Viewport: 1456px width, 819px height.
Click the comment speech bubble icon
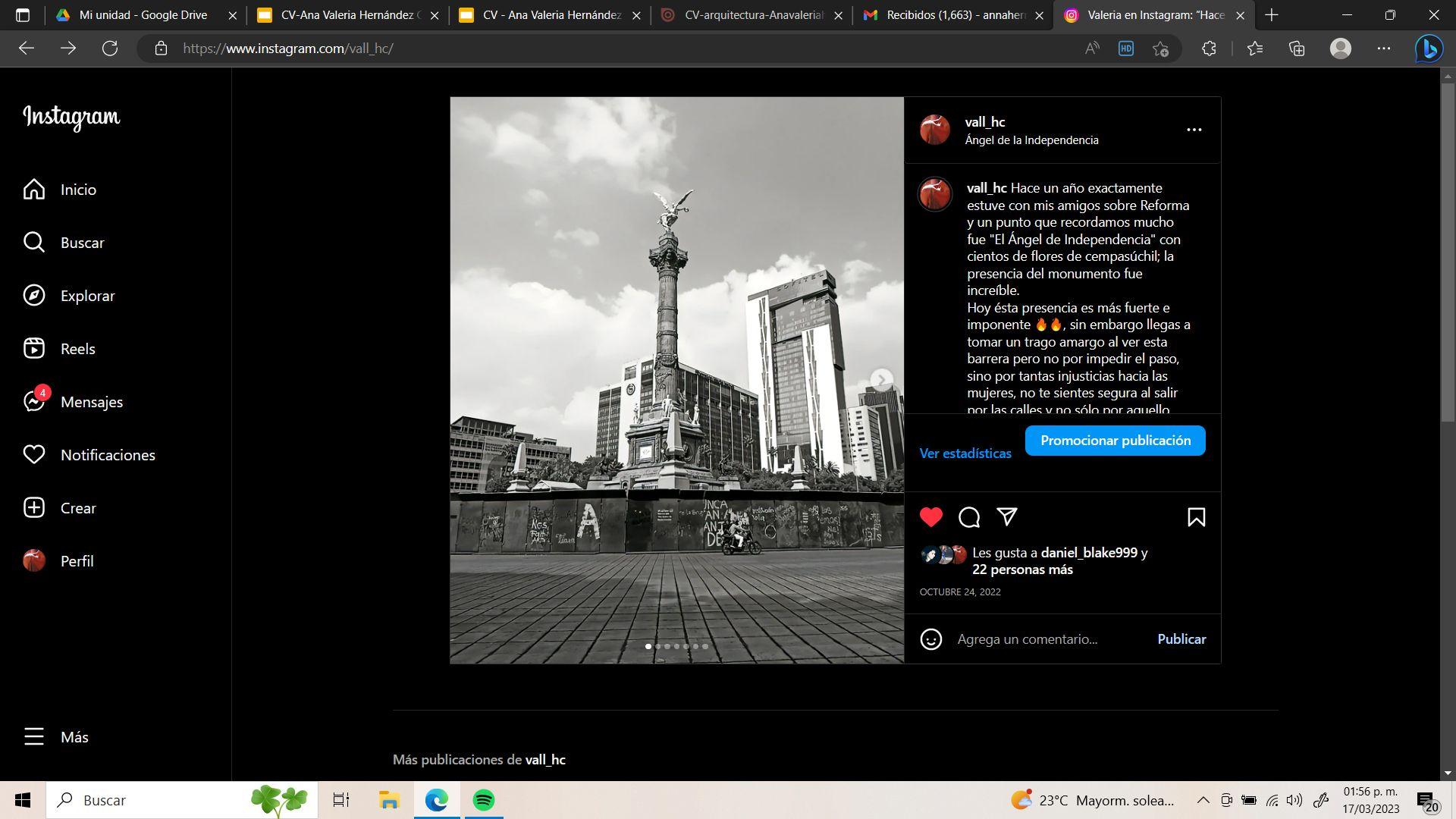point(969,517)
